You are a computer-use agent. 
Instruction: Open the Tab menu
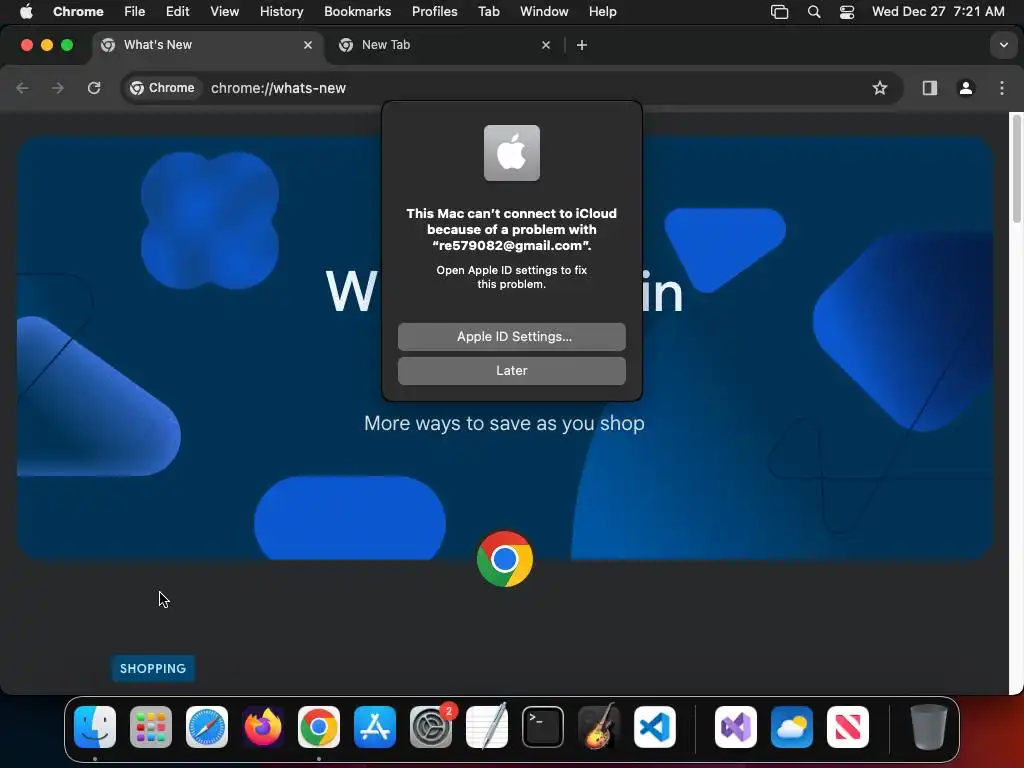[488, 12]
